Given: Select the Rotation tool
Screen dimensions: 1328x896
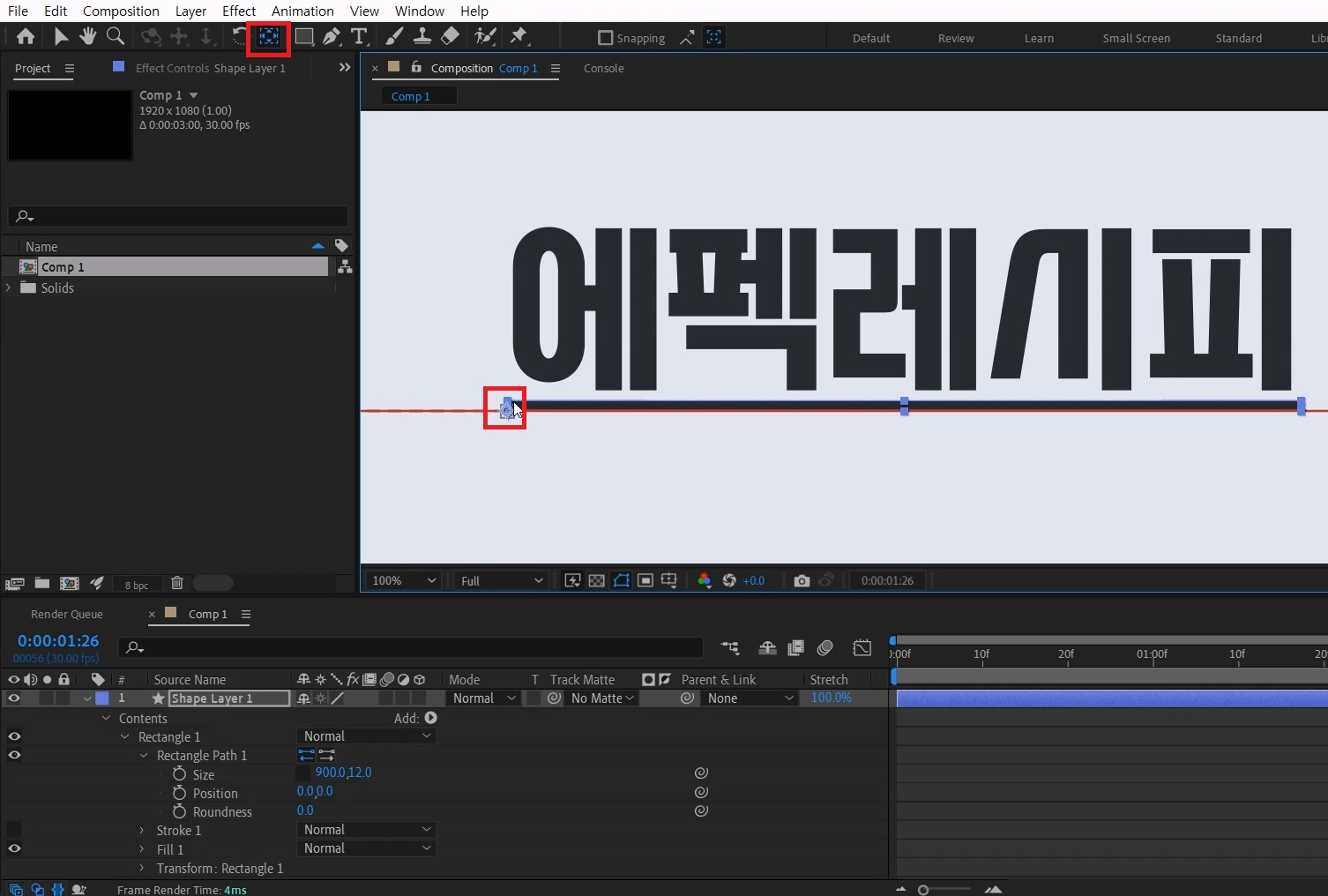Looking at the screenshot, I should (239, 36).
